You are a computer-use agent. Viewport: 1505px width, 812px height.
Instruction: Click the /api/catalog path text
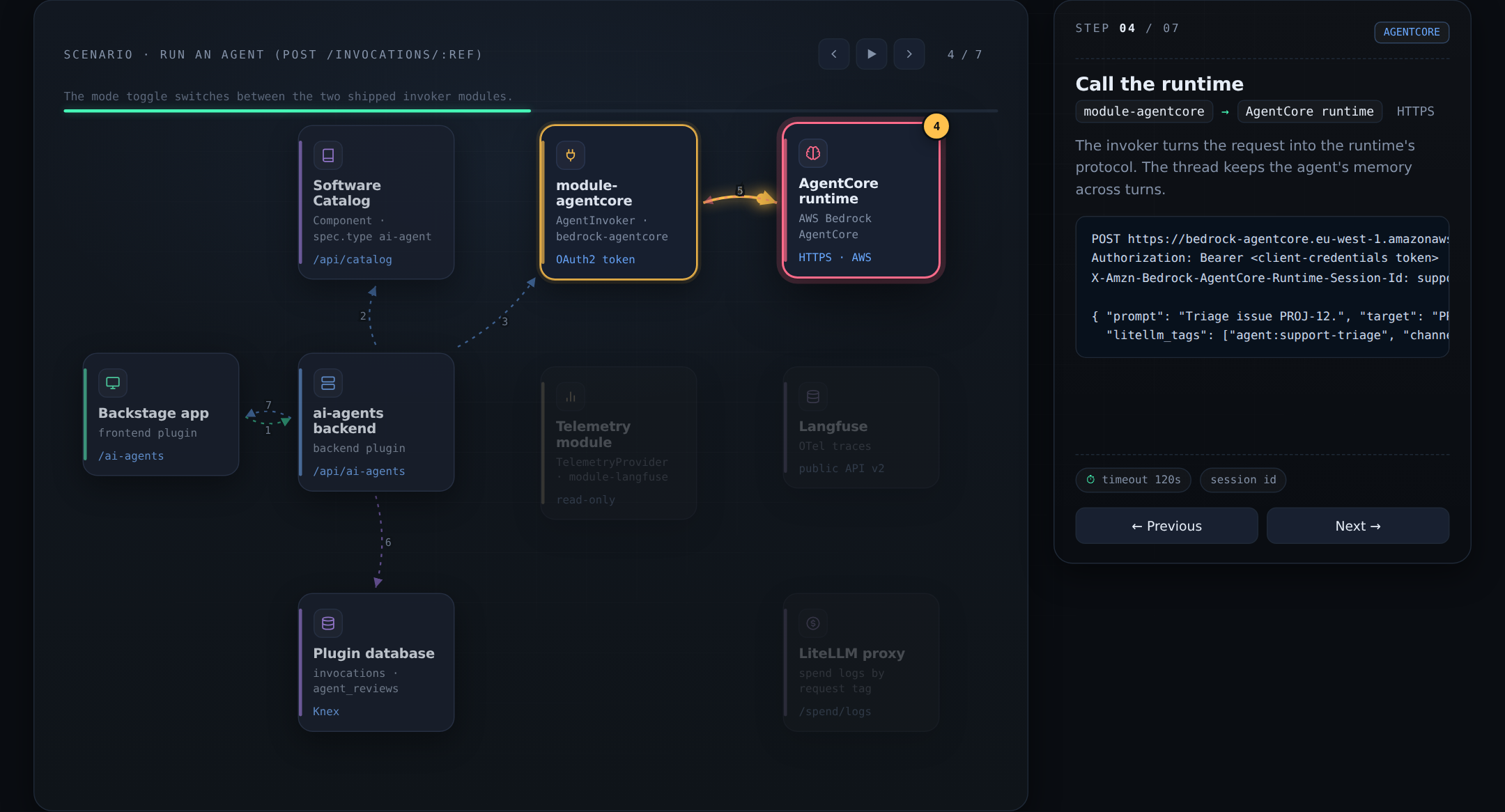click(x=353, y=260)
